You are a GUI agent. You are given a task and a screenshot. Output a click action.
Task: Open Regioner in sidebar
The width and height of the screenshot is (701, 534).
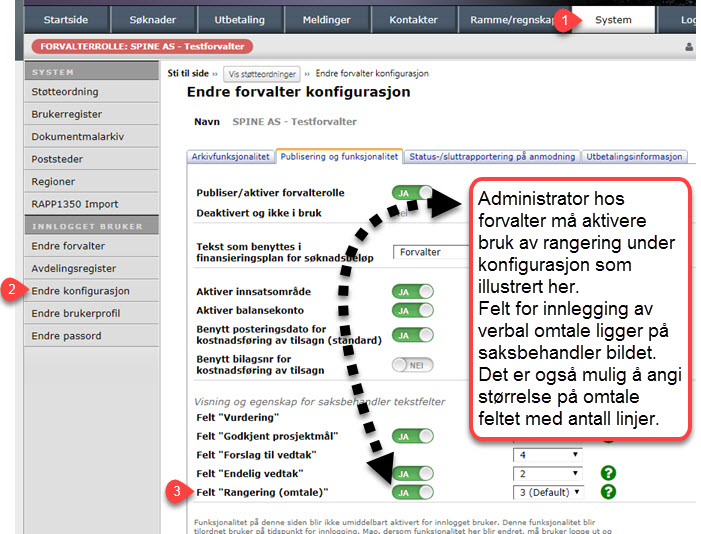91,182
